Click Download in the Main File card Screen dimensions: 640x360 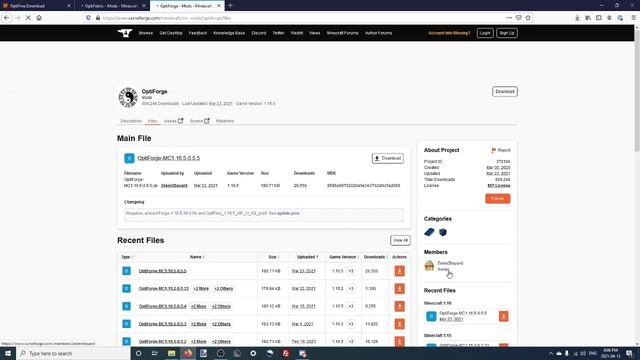[x=388, y=158]
